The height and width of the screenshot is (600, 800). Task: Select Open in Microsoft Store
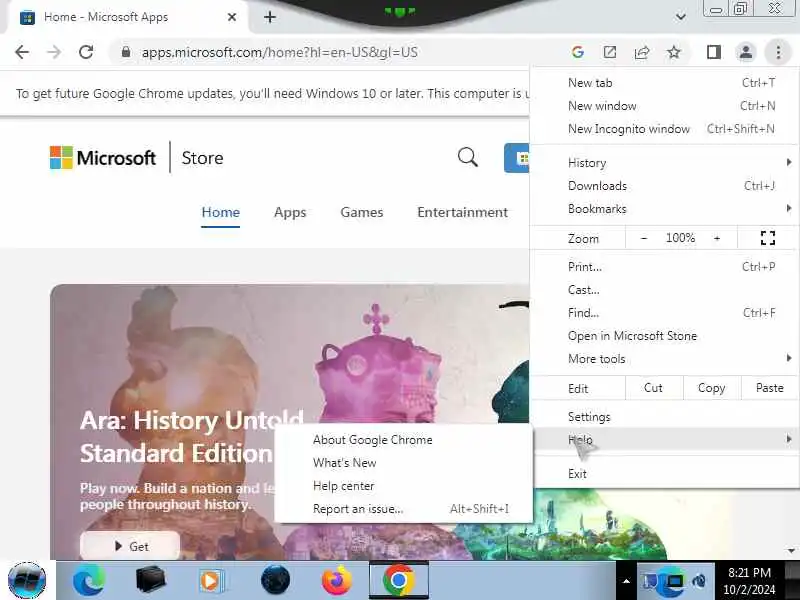[x=665, y=336]
